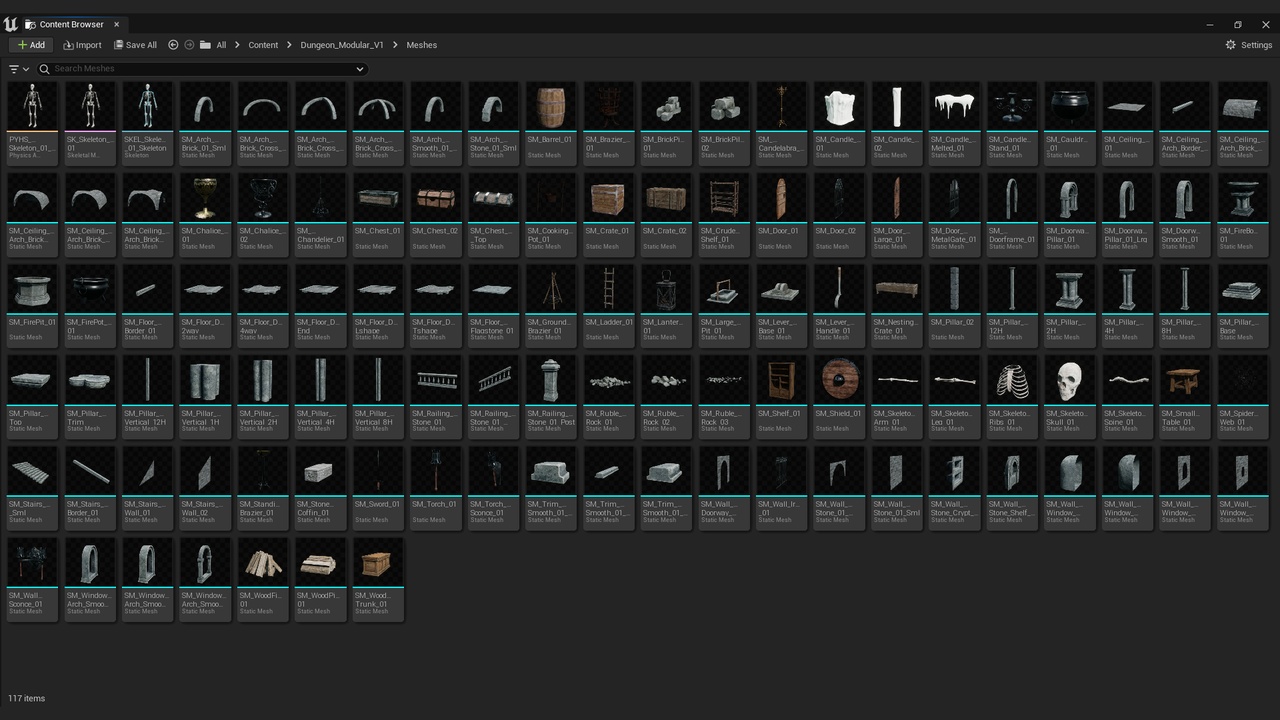Click Dungeon_Modular_V1 in the breadcrumb path
The height and width of the screenshot is (720, 1280).
(342, 45)
